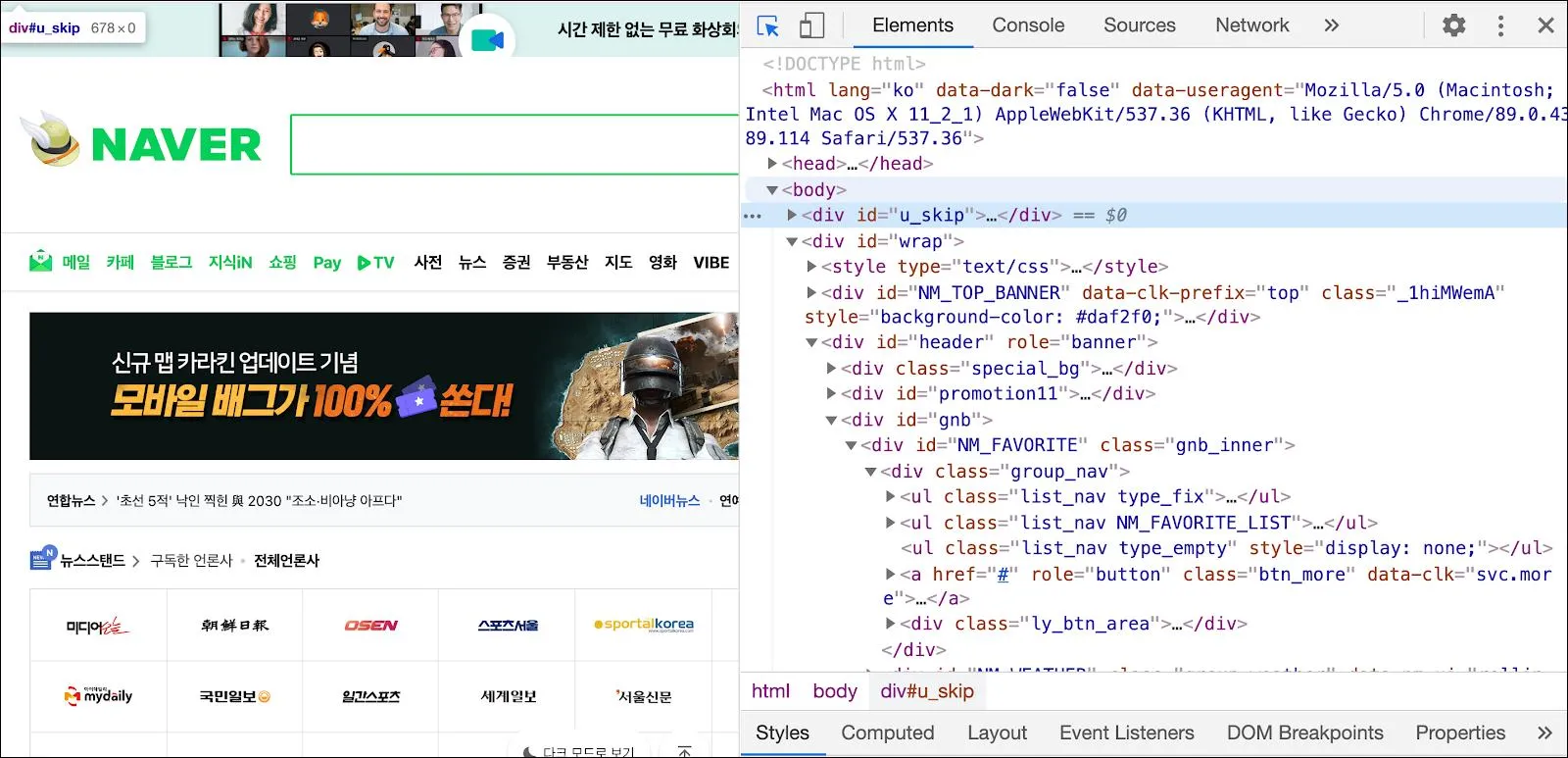Viewport: 1568px width, 758px height.
Task: Open the DOM Breakpoints pane tab
Action: [x=1305, y=733]
